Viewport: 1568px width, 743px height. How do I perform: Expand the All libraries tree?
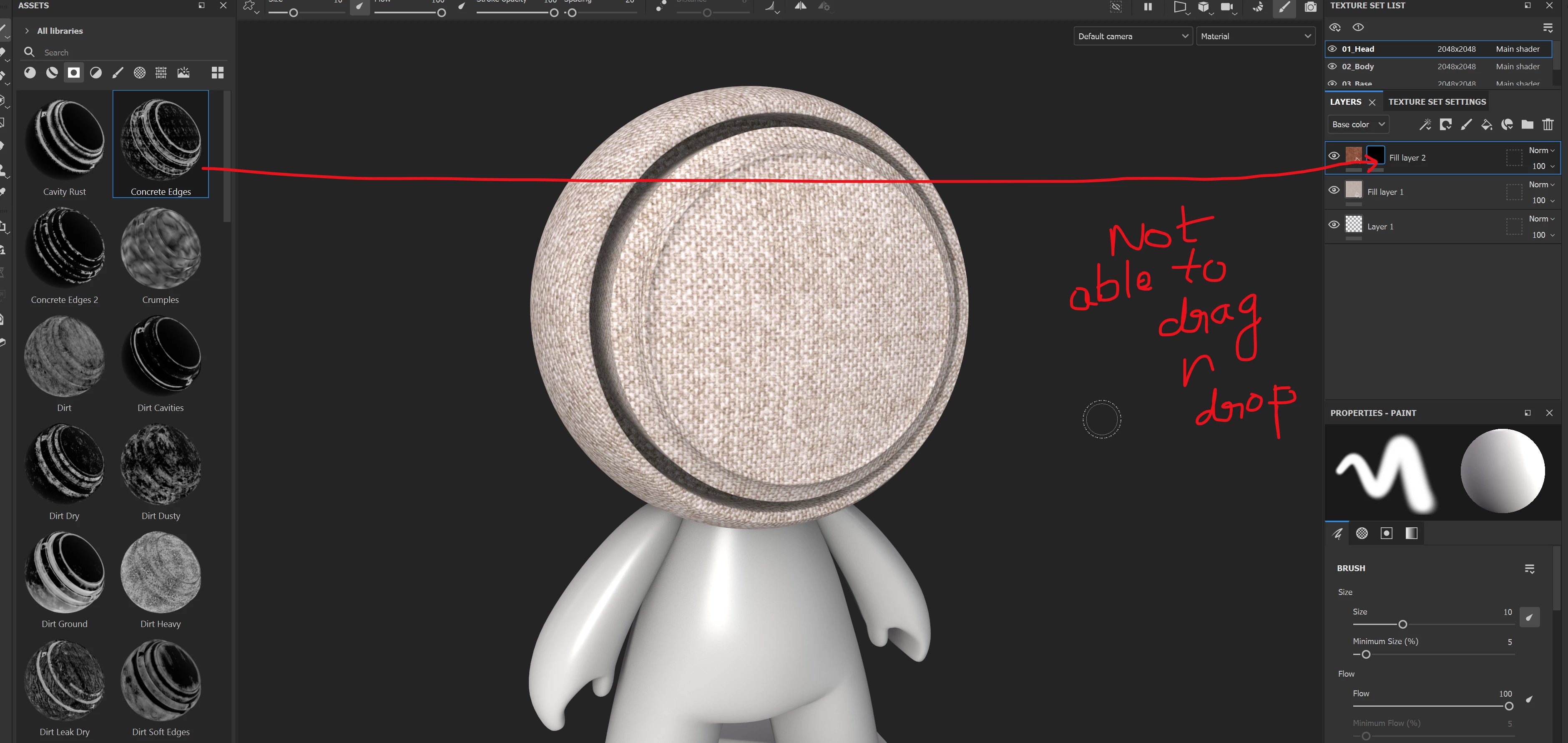[x=27, y=31]
